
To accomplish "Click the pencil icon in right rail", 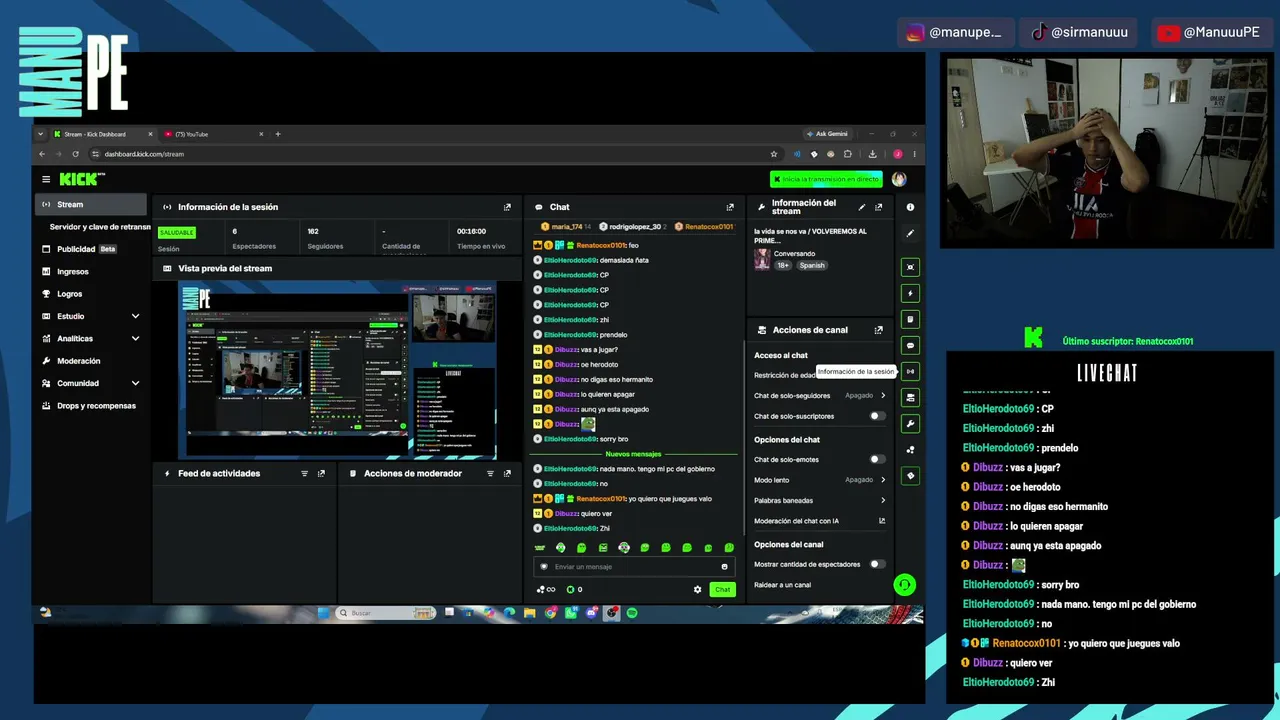I will (910, 233).
